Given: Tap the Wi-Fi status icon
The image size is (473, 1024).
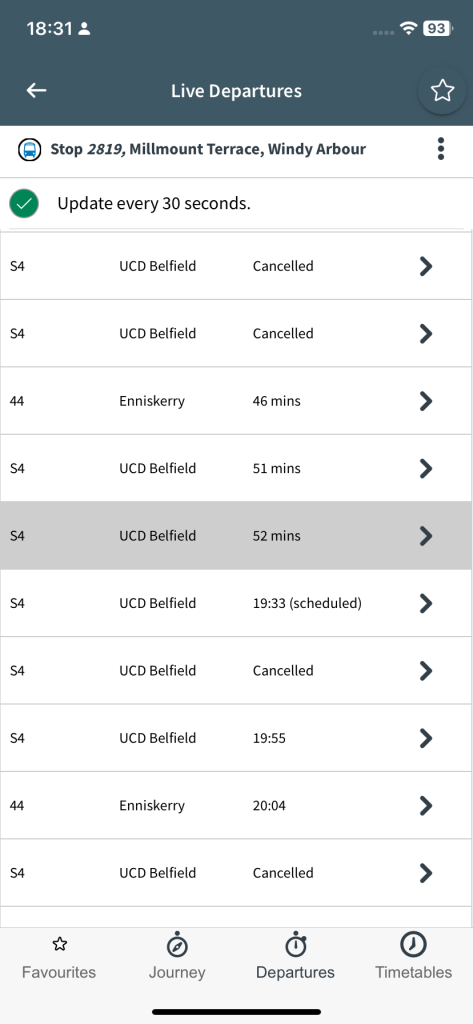Looking at the screenshot, I should (409, 28).
